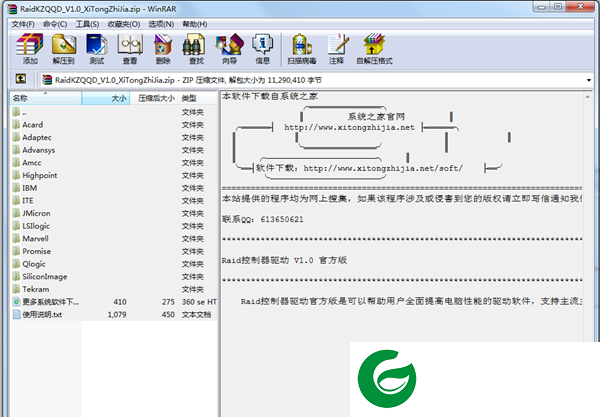Open the Find (查找) binoculars icon
The width and height of the screenshot is (600, 417).
[x=196, y=49]
